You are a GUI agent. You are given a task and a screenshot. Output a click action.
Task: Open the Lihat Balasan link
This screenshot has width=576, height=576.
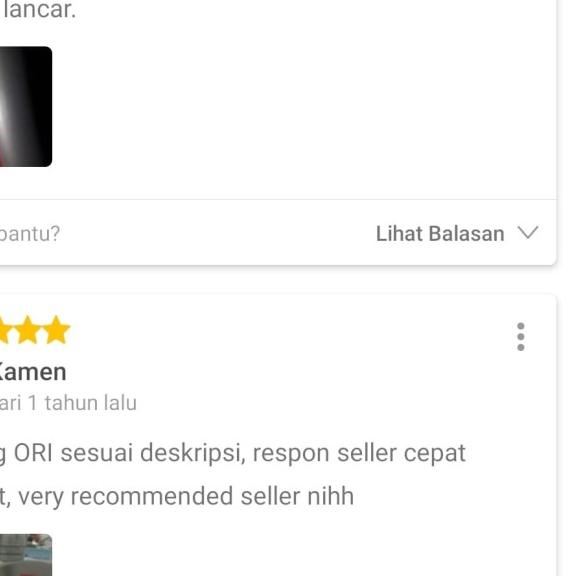pyautogui.click(x=457, y=234)
